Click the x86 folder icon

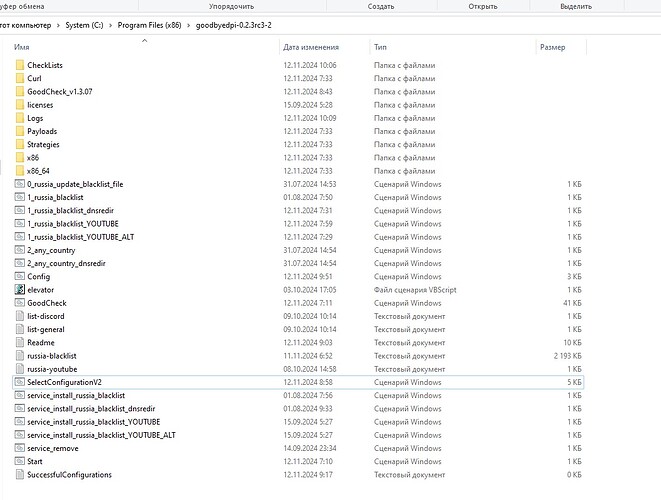coord(19,157)
